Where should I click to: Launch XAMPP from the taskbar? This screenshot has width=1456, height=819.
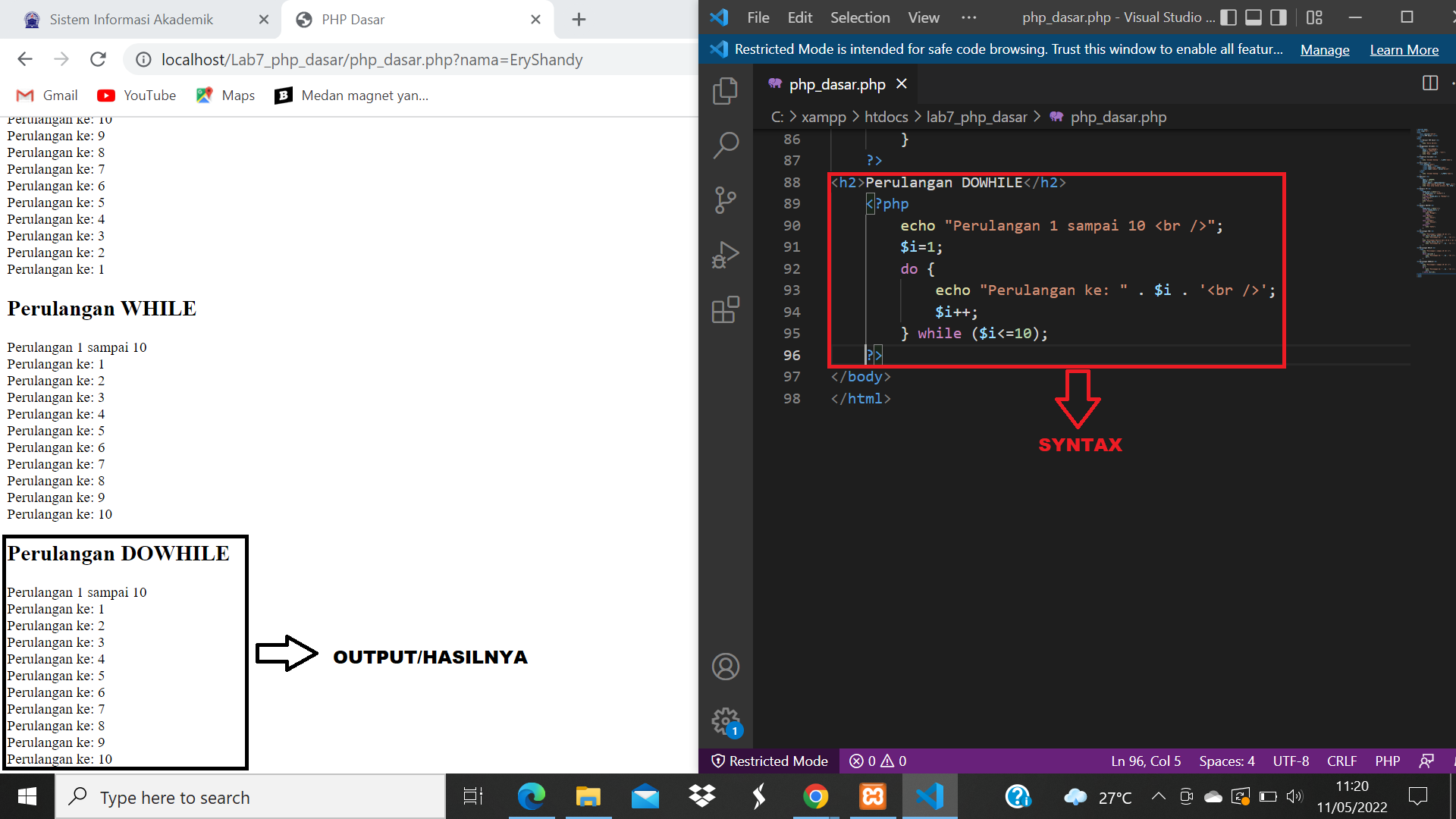tap(873, 796)
